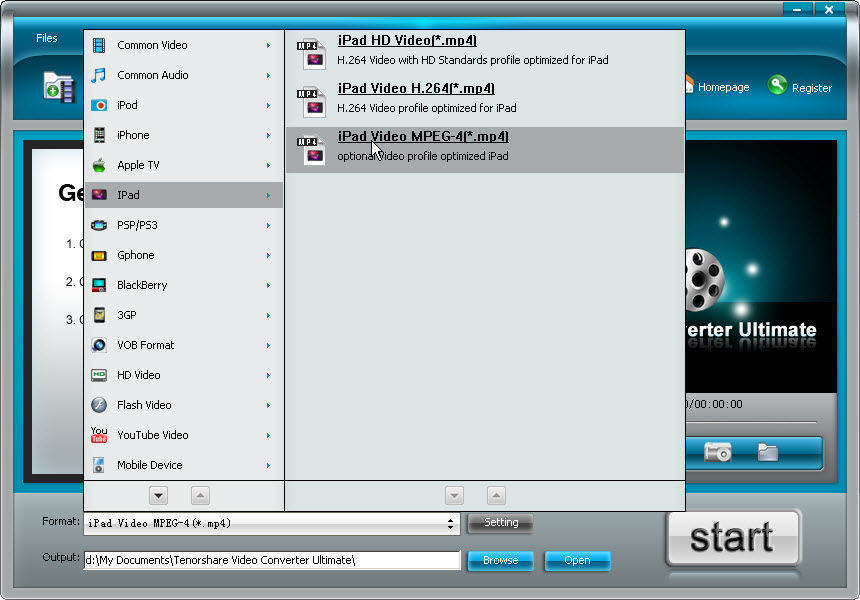Click the Output path input field

(271, 561)
